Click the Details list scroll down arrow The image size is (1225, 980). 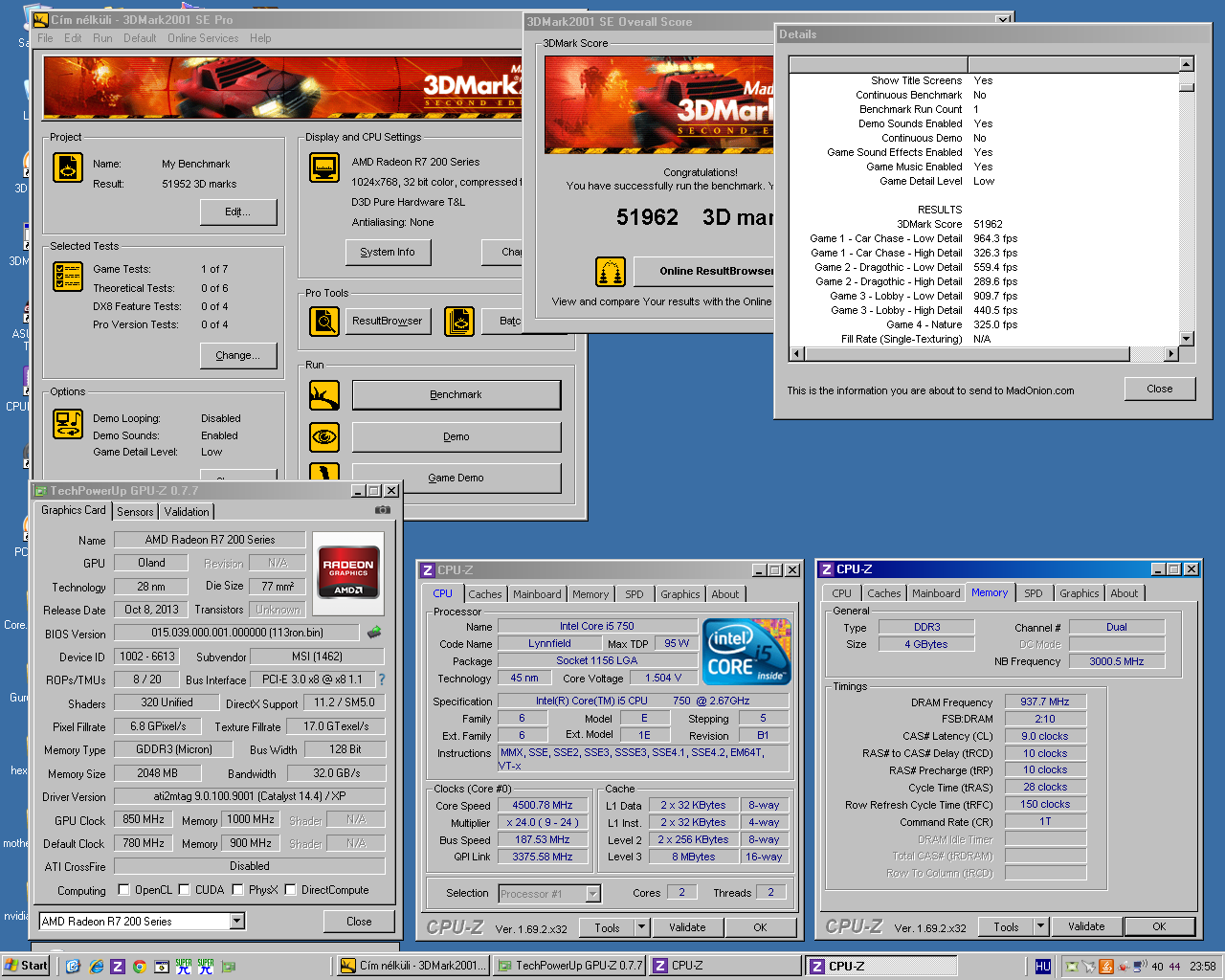[1187, 338]
